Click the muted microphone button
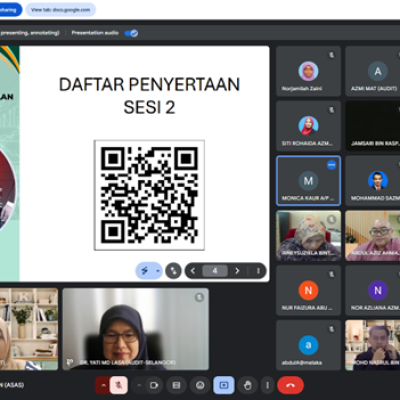Screen dimensions: 400x400 click(x=119, y=385)
